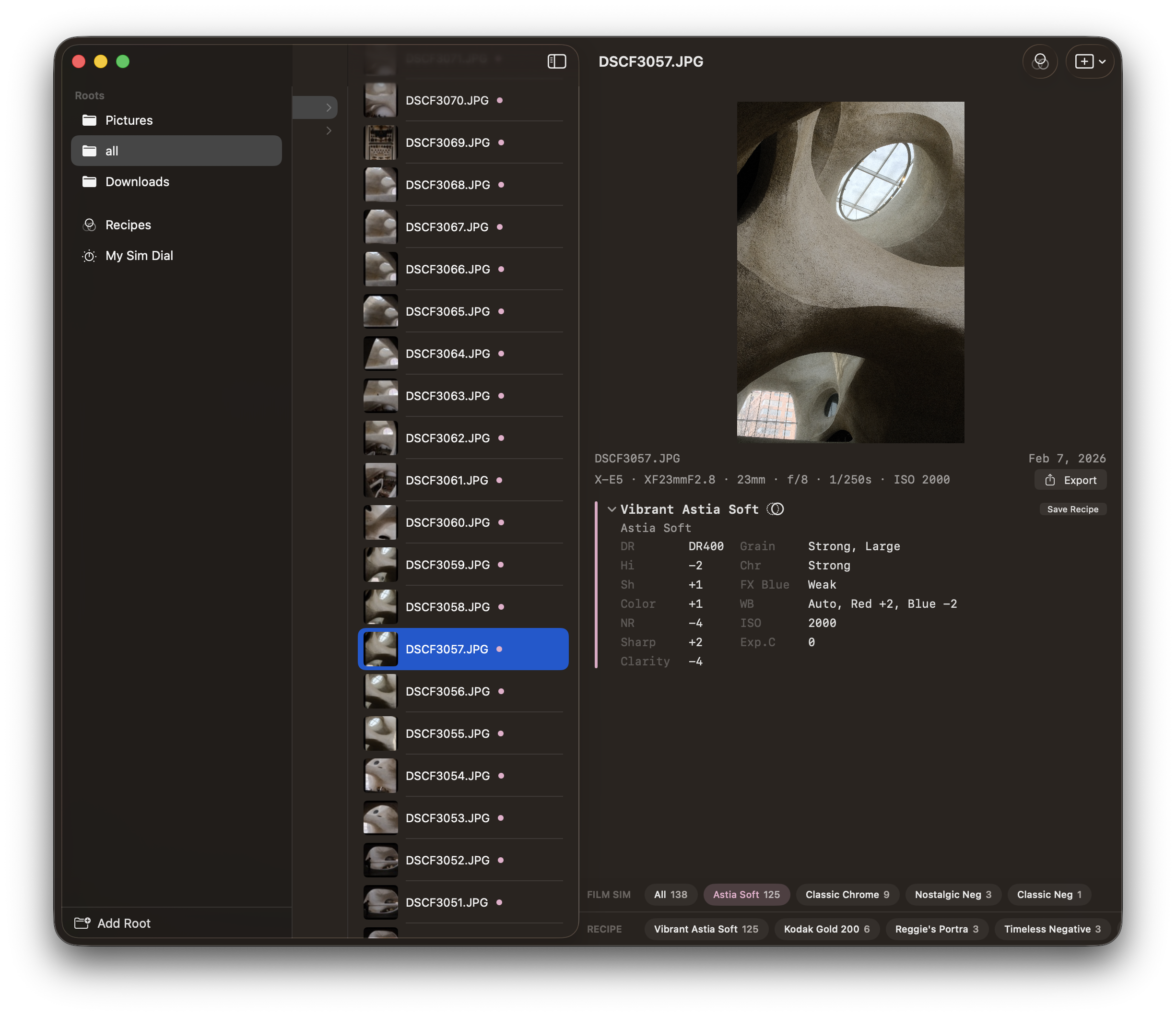This screenshot has width=1176, height=1017.
Task: Click the dial info icon beside Vibrant Astia Soft
Action: point(776,509)
